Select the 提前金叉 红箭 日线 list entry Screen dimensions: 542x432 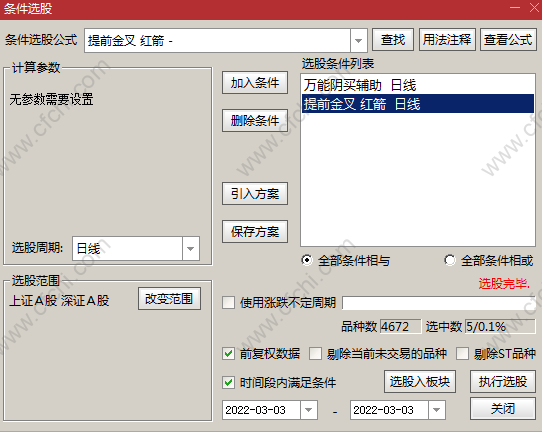pyautogui.click(x=418, y=104)
